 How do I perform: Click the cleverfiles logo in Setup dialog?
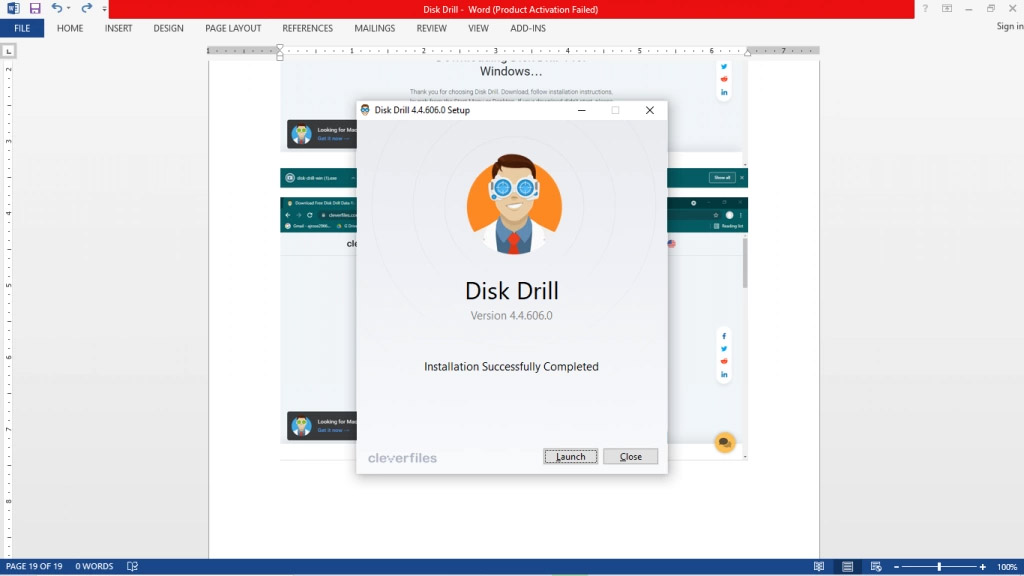[402, 458]
